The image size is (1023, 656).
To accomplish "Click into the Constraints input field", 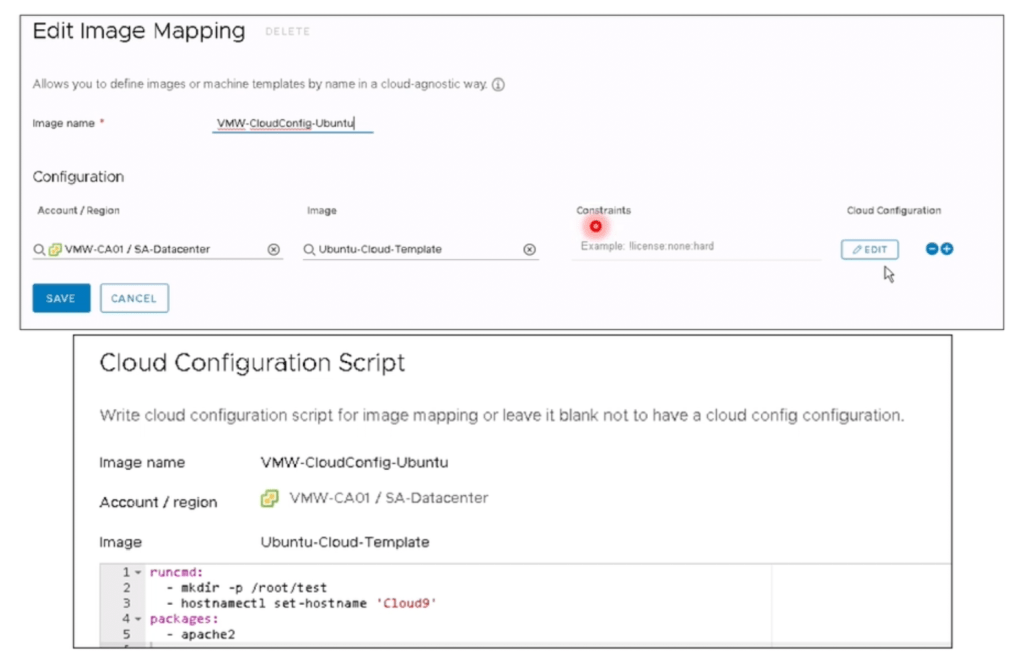I will coord(695,247).
